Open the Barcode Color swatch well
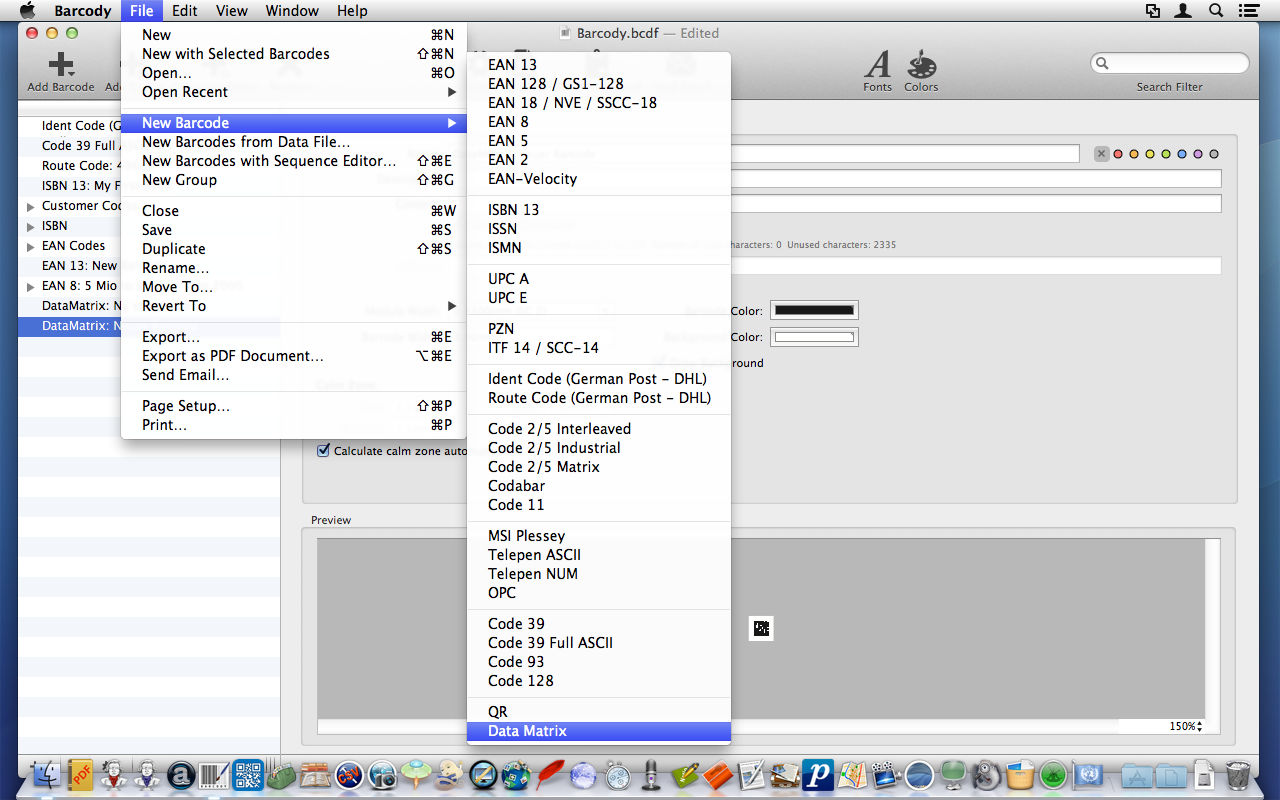This screenshot has height=800, width=1280. [x=814, y=311]
